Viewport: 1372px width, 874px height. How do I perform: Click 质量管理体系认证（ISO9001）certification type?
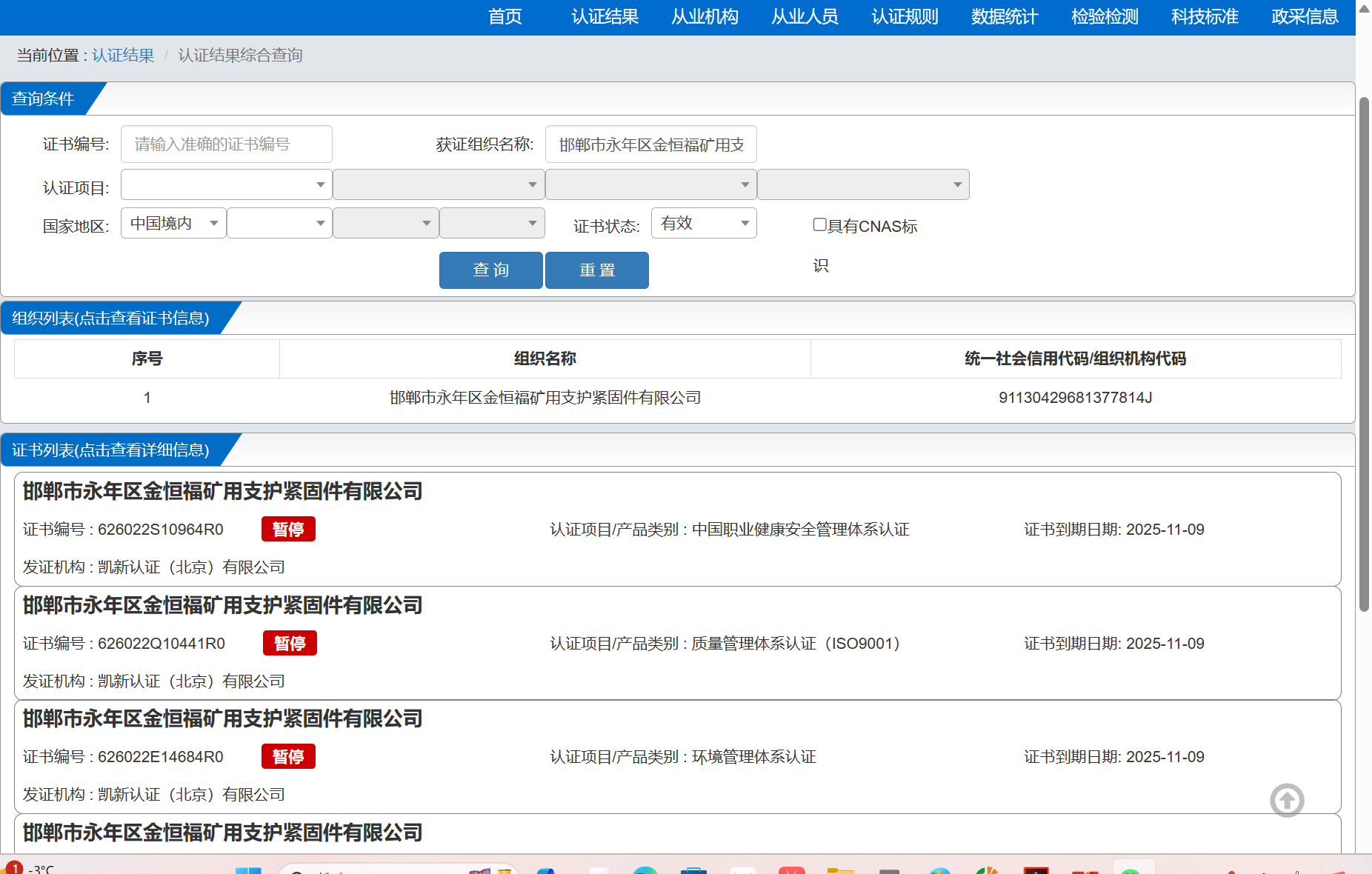point(796,644)
